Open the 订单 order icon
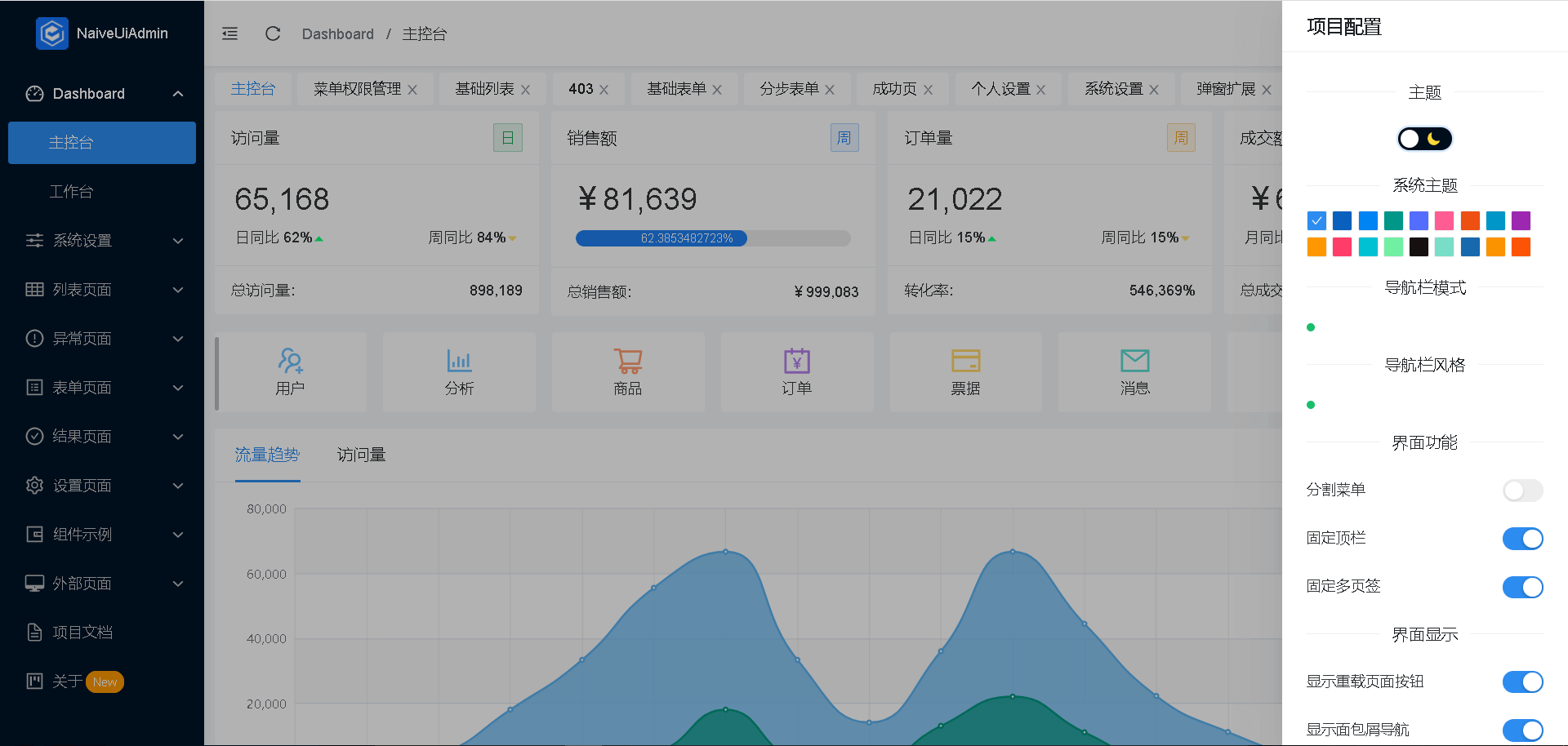The height and width of the screenshot is (746, 1568). click(796, 361)
